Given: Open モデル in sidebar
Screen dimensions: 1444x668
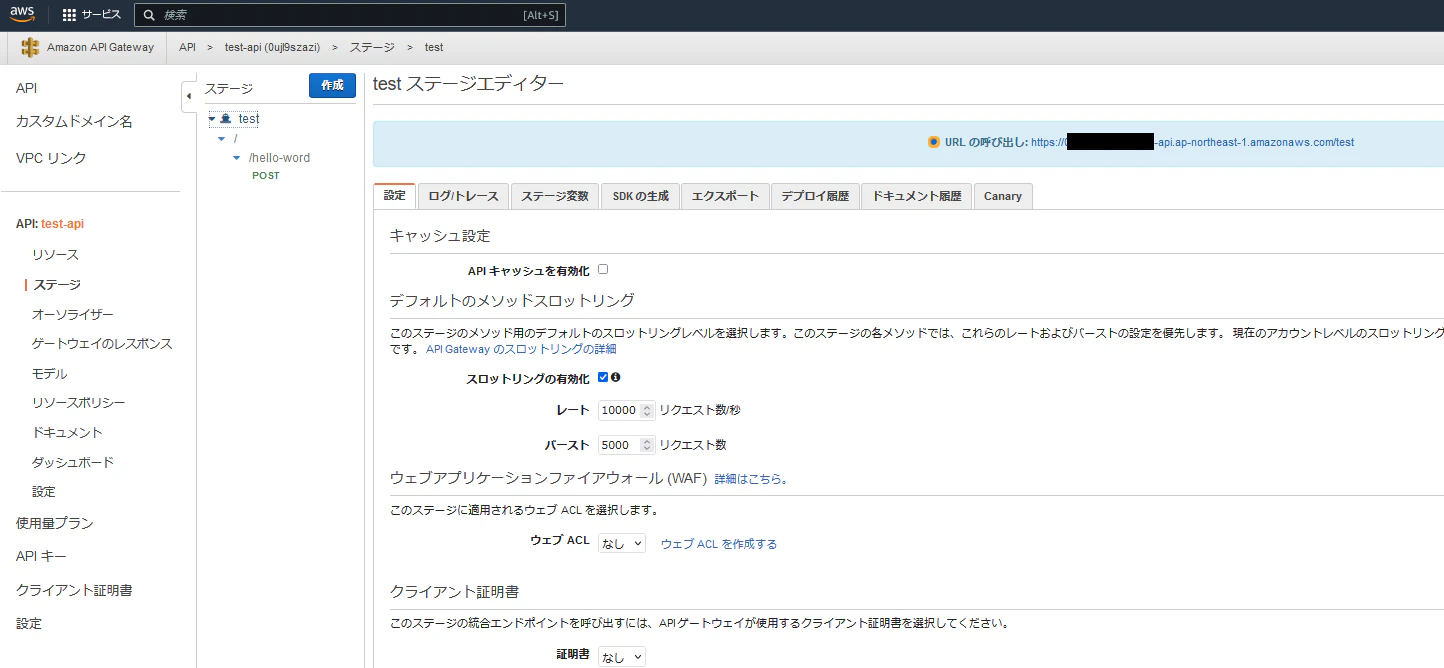Looking at the screenshot, I should point(49,374).
